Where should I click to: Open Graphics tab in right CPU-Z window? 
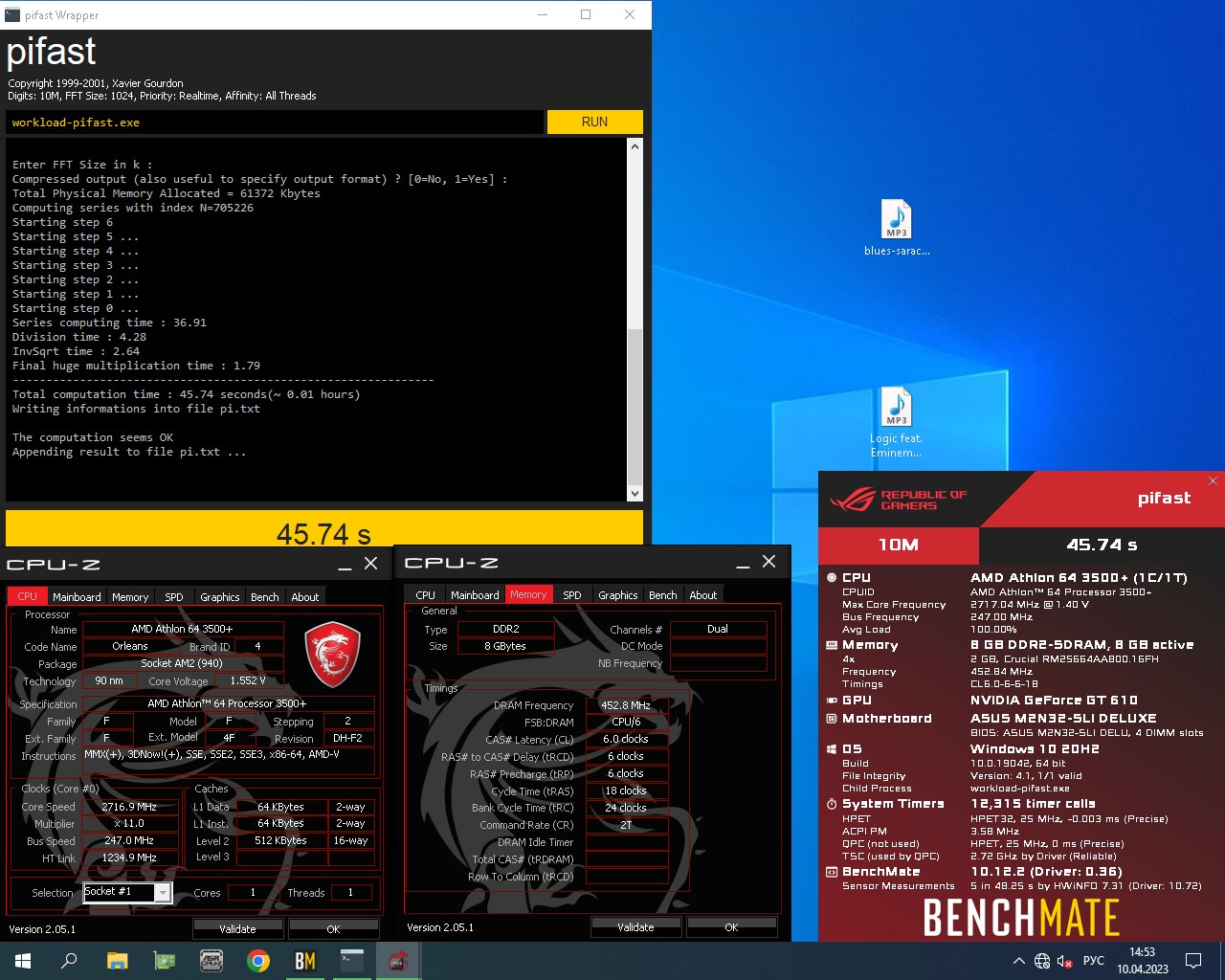[x=618, y=594]
